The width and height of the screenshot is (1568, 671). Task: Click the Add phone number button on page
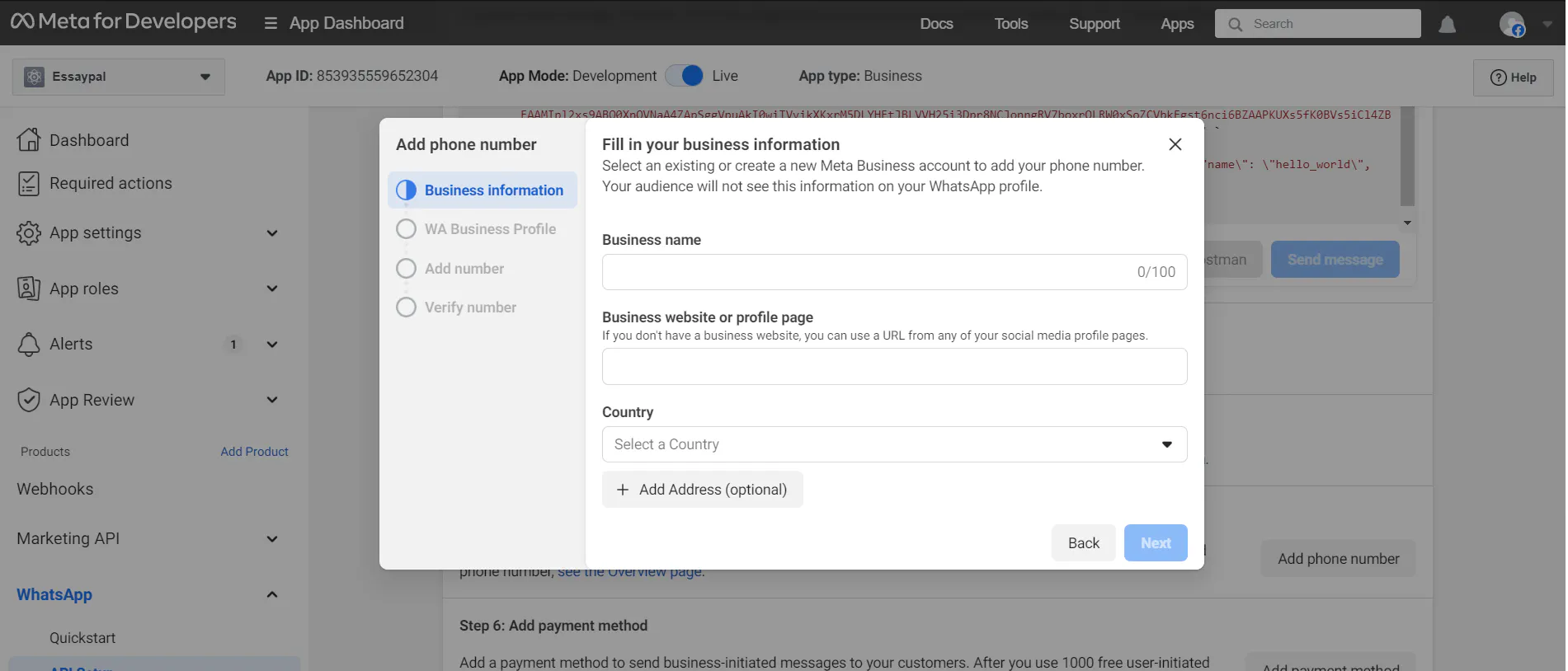1339,559
